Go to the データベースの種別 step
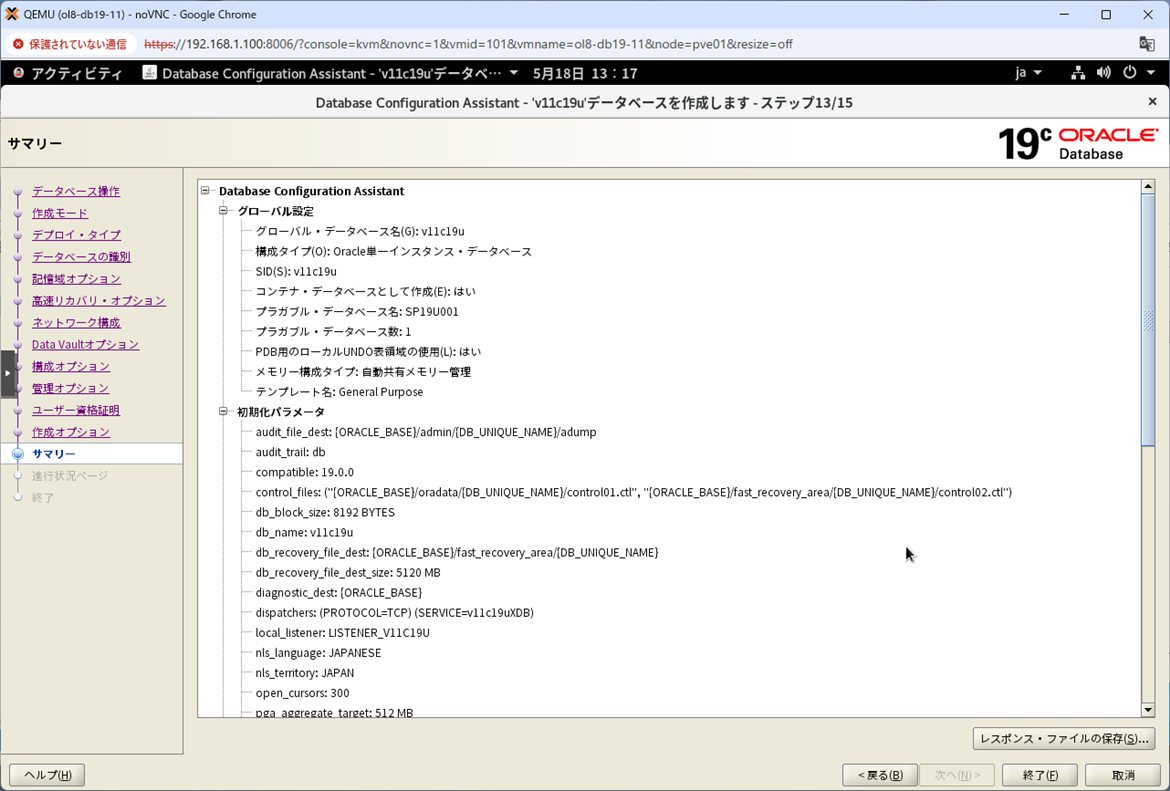This screenshot has width=1170, height=791. pos(81,257)
